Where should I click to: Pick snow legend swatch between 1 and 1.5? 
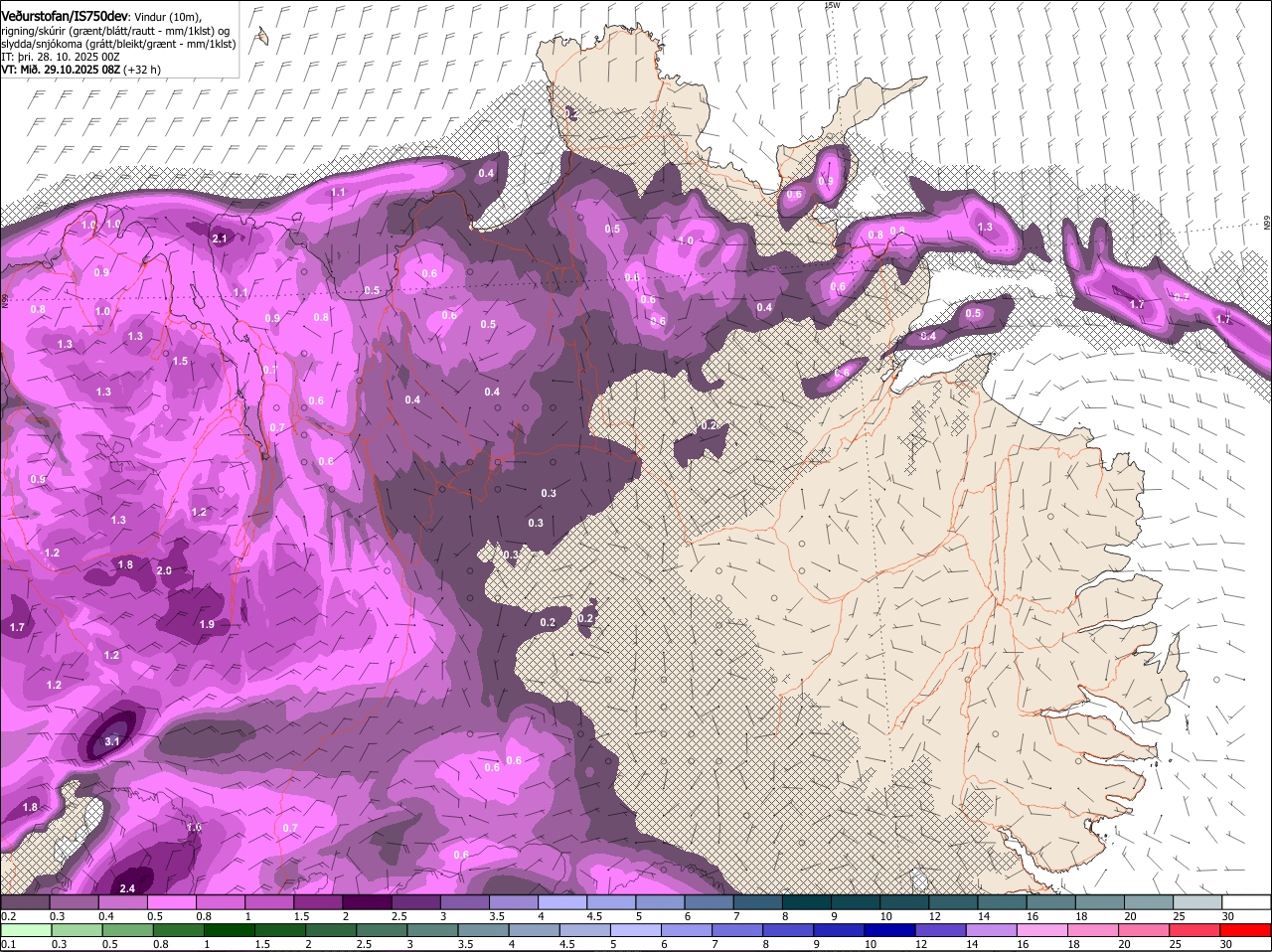(269, 902)
